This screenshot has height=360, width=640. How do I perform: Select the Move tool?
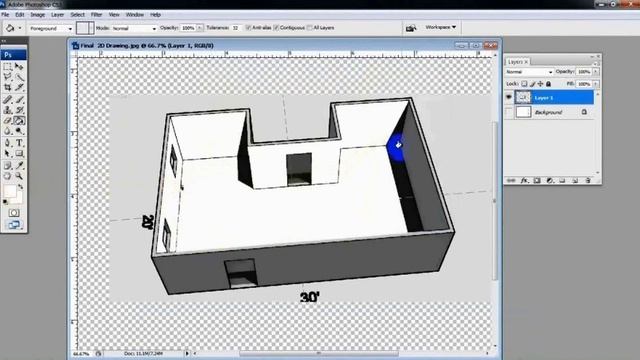19,66
